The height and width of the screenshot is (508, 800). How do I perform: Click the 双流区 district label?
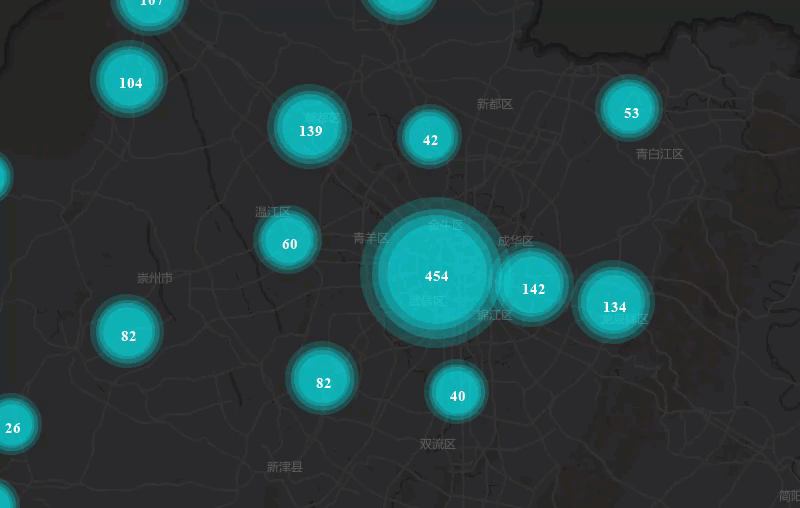coord(437,444)
